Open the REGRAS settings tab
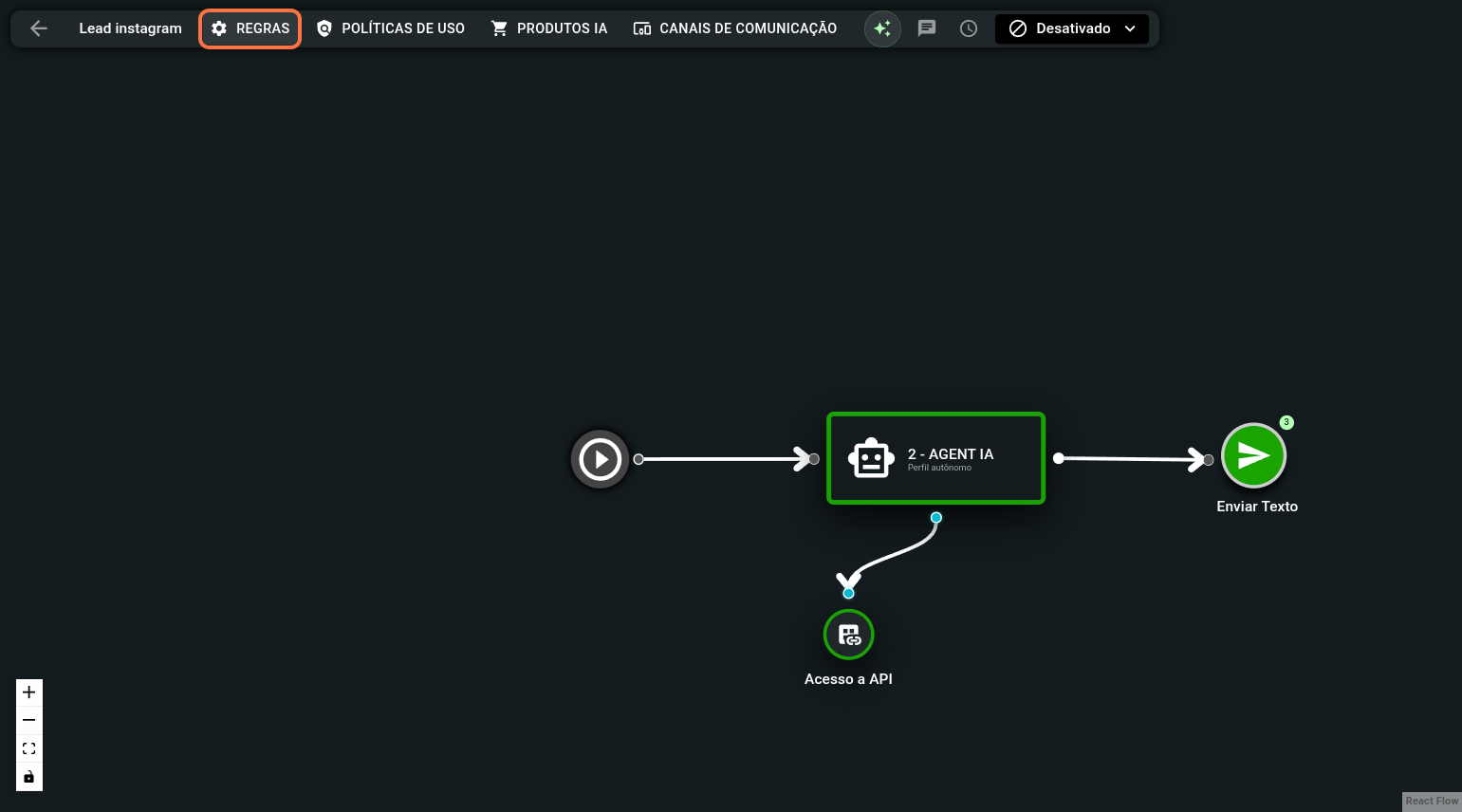Viewport: 1462px width, 812px height. point(250,28)
